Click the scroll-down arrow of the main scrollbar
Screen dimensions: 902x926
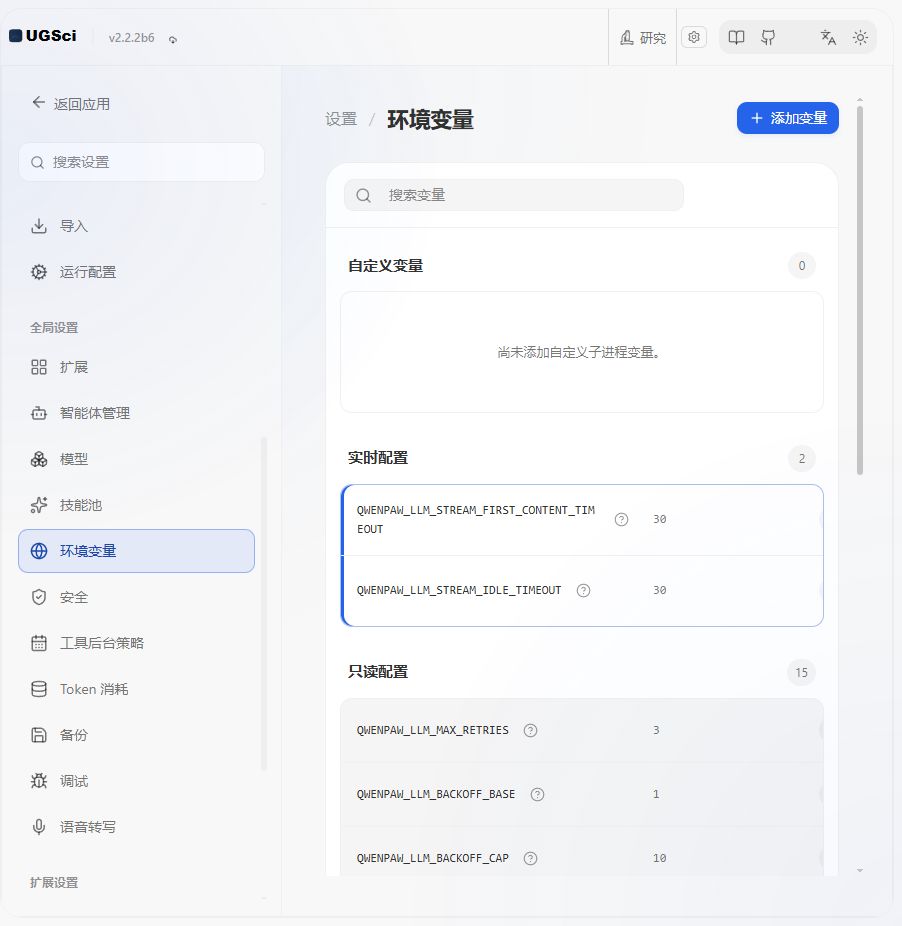point(860,870)
